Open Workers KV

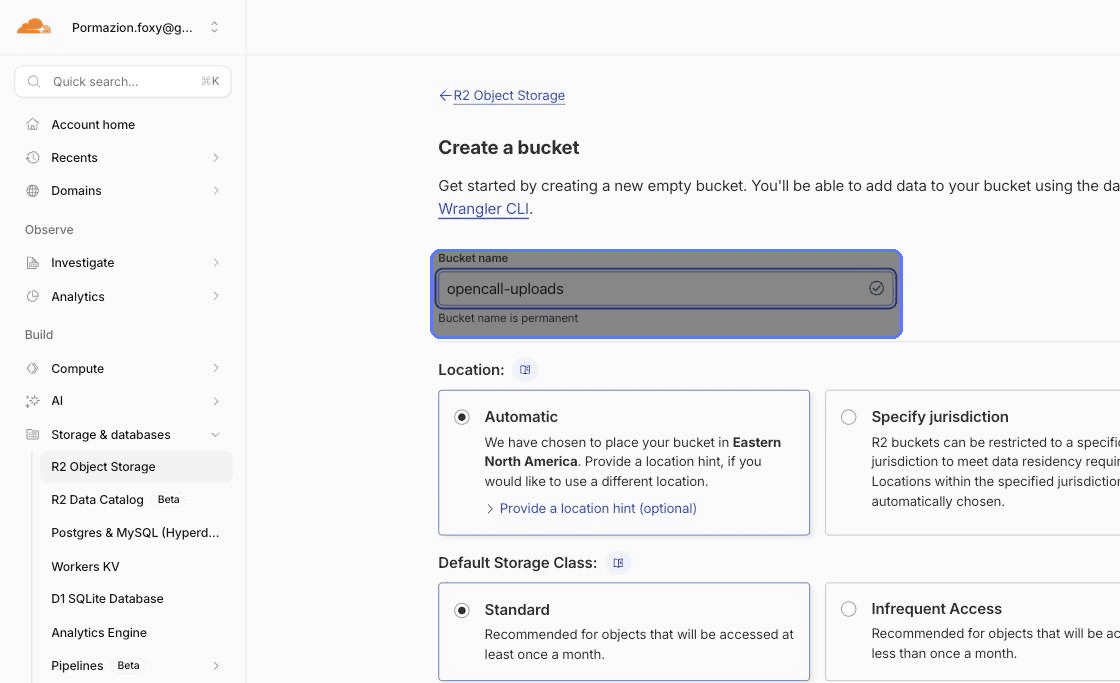85,567
